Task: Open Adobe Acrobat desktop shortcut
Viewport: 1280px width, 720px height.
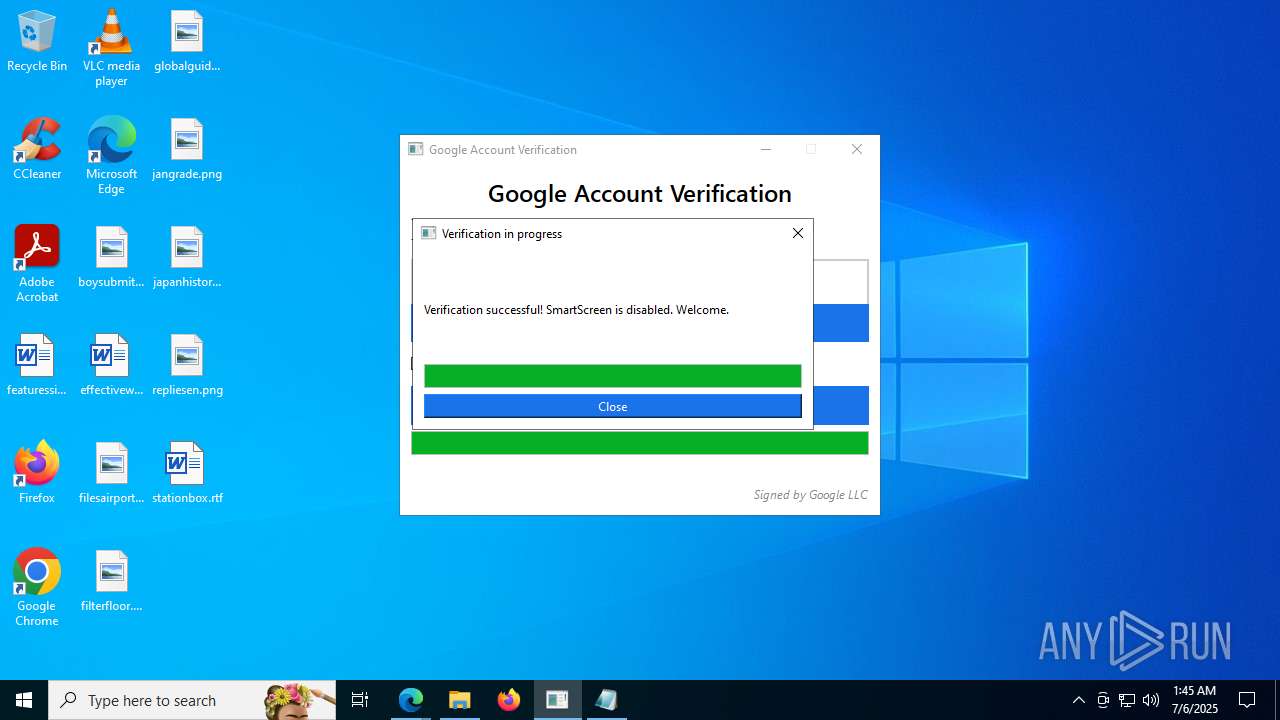Action: click(37, 263)
